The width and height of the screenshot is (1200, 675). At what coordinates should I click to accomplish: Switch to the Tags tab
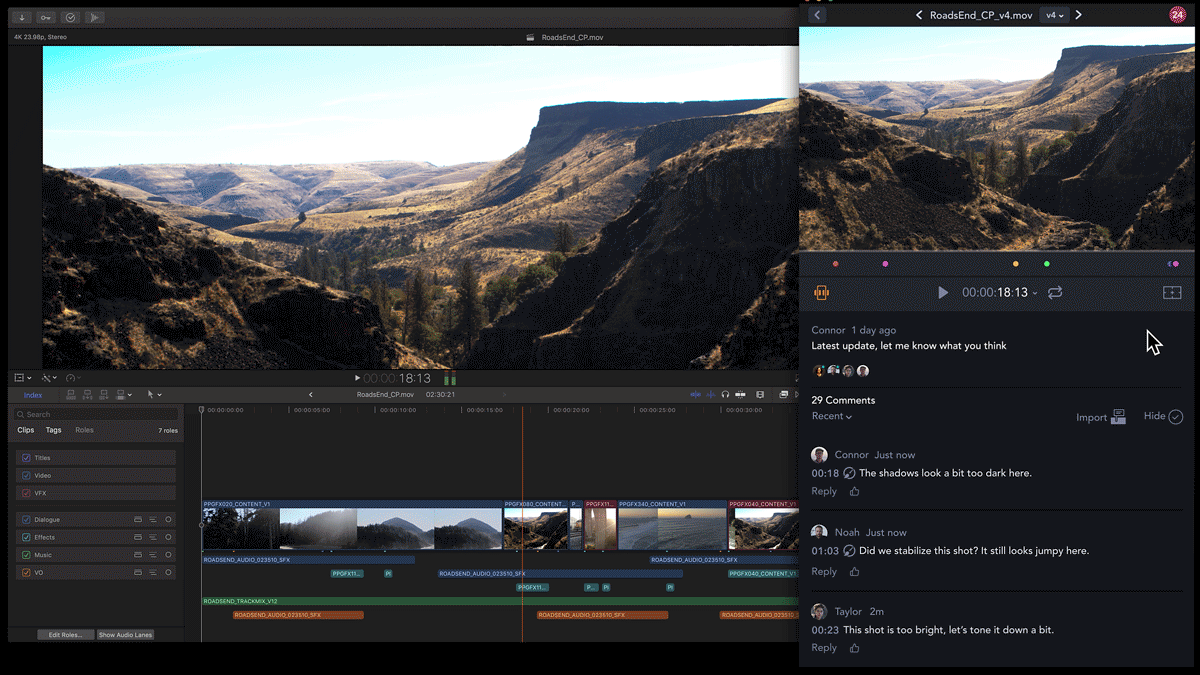pos(53,430)
